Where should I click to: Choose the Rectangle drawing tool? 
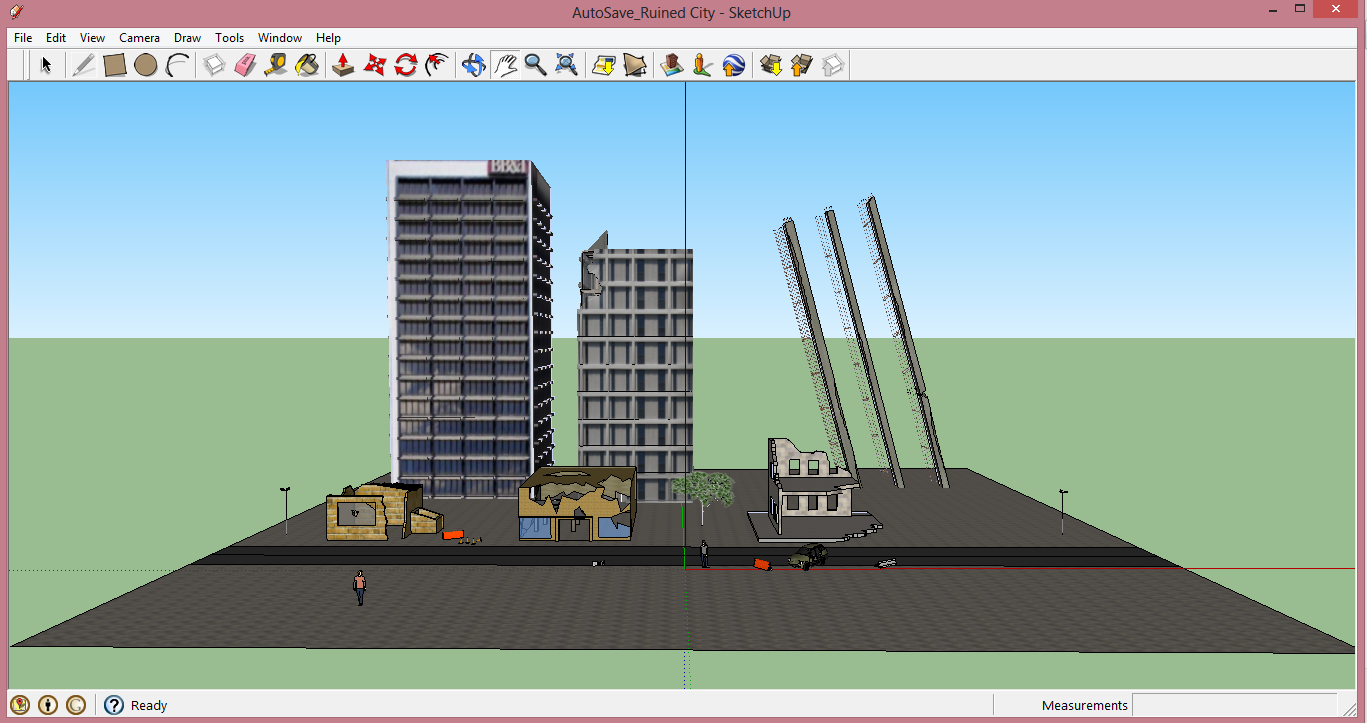coord(116,64)
